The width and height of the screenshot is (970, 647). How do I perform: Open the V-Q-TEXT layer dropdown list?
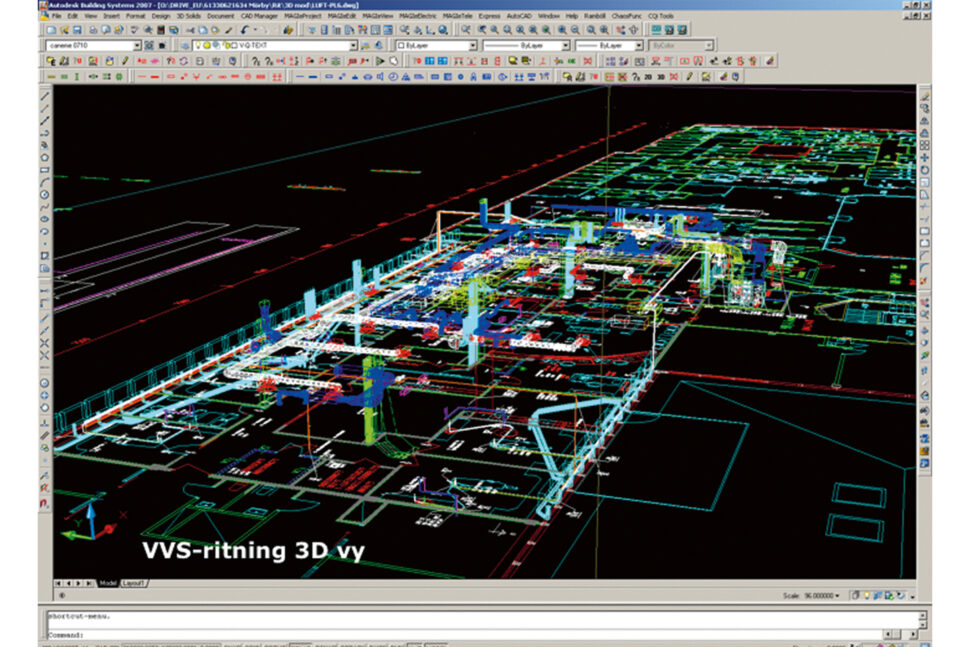point(352,46)
